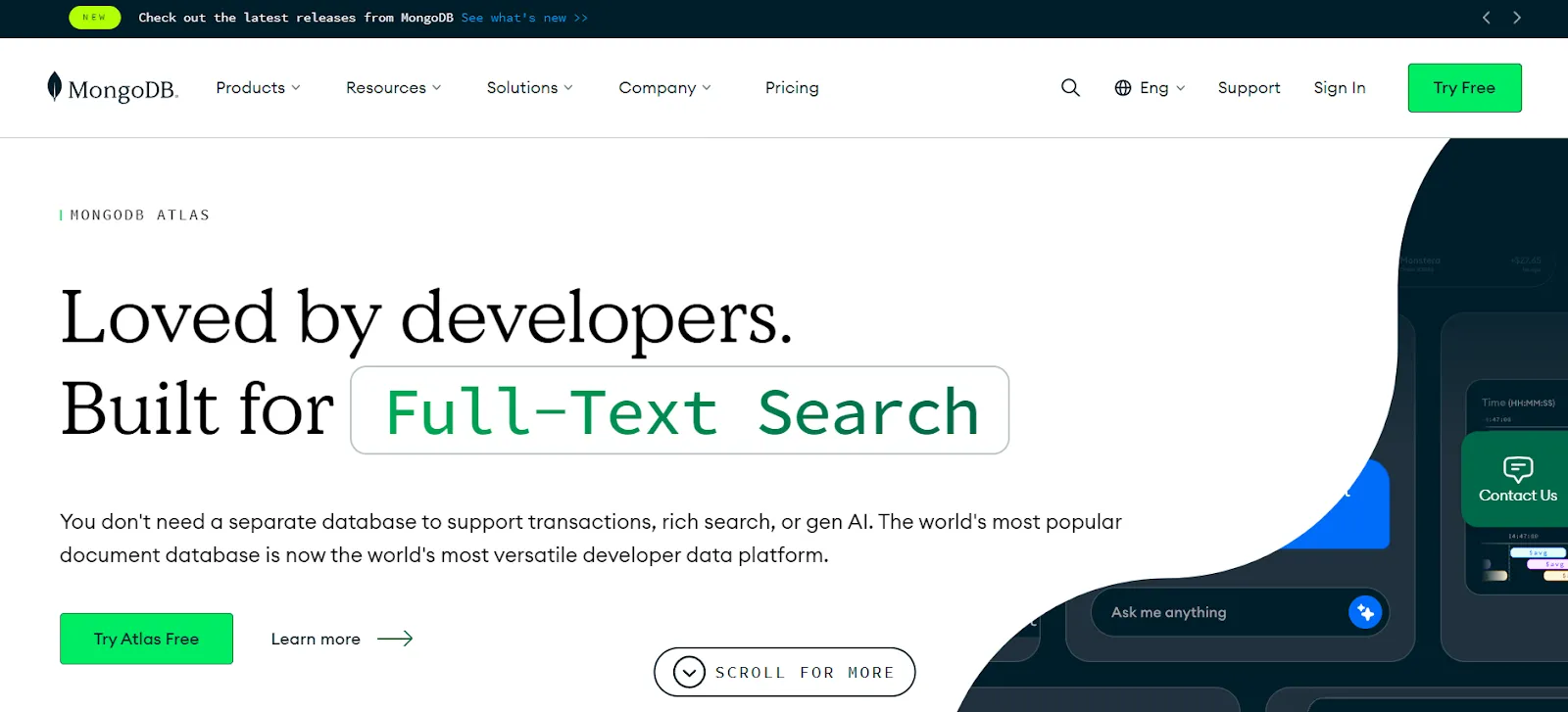Click the arrow beside Learn more
The width and height of the screenshot is (1568, 712).
tap(395, 639)
